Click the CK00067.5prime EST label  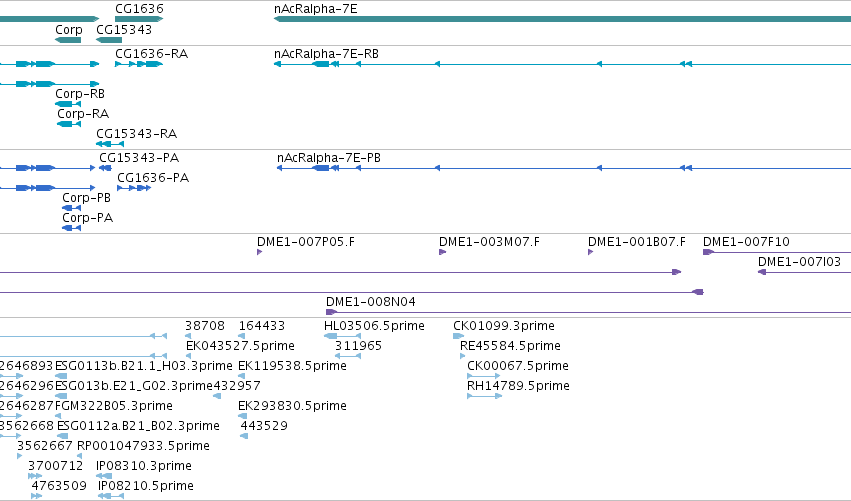518,366
